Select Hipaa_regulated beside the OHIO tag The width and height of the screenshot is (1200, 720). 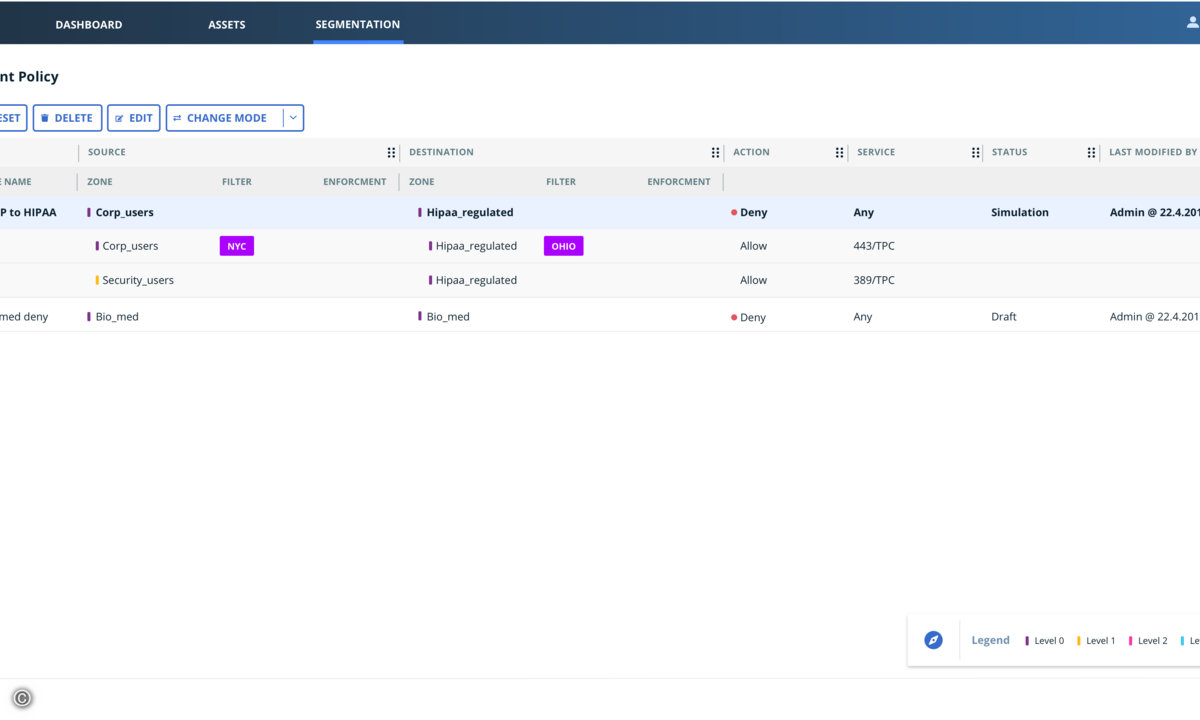pos(476,246)
